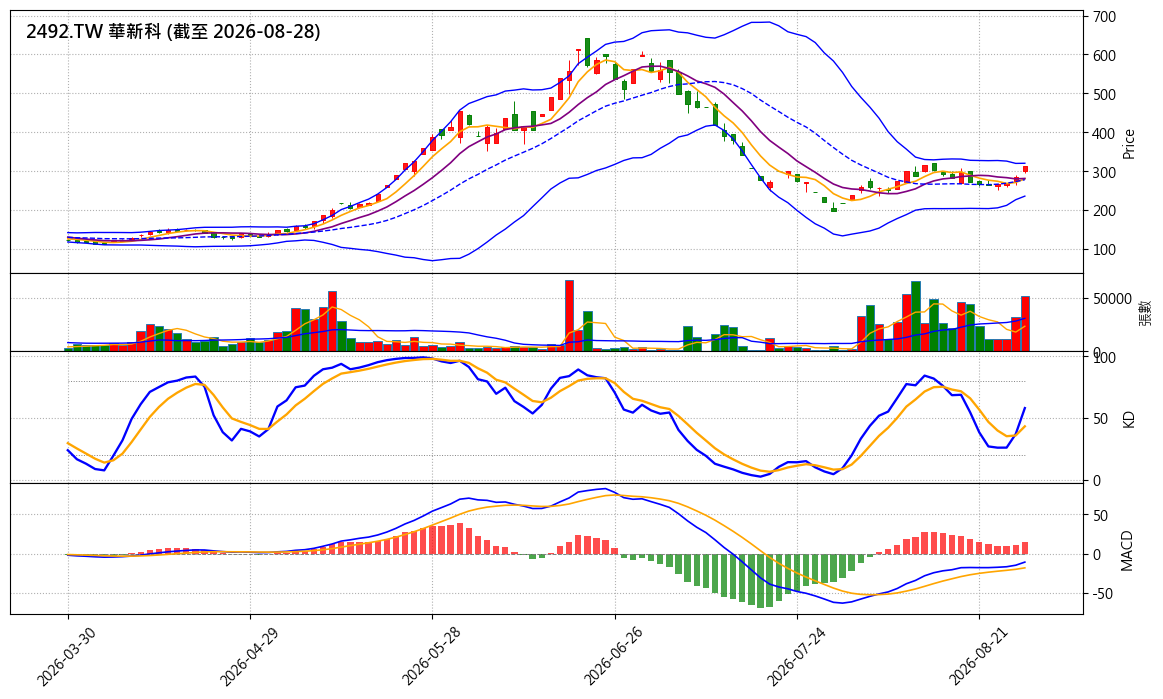Screen dimensions: 1163x699
Task: Click the 張數 volume axis label
Action: click(x=1146, y=312)
